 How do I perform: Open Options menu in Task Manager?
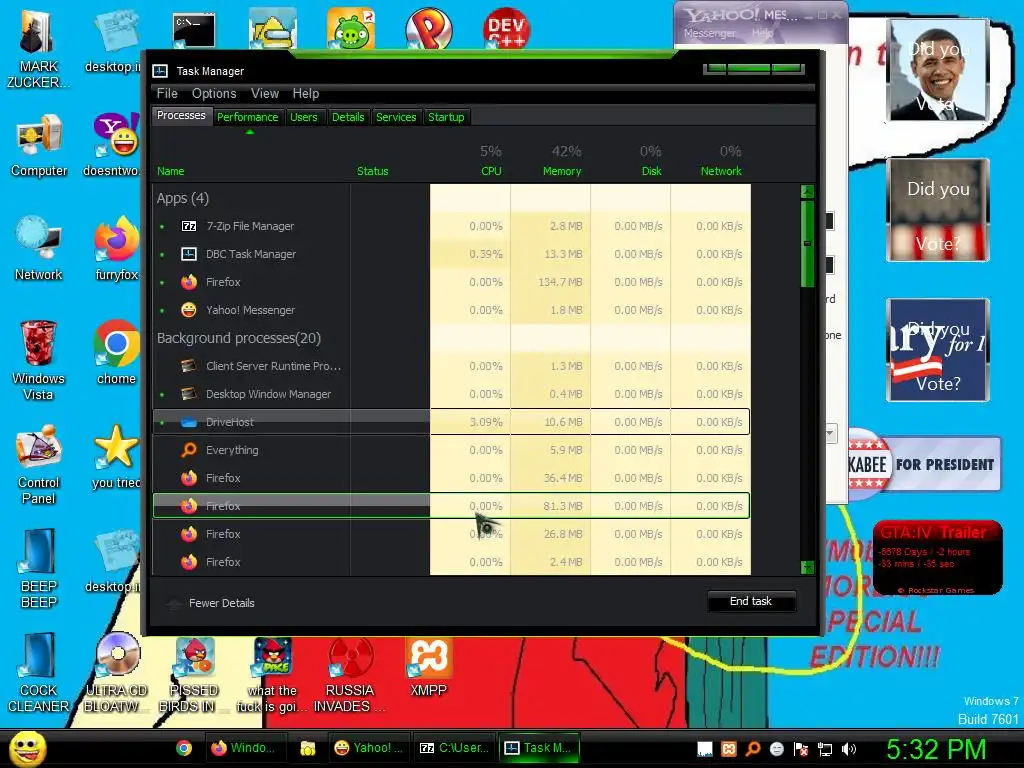(214, 93)
